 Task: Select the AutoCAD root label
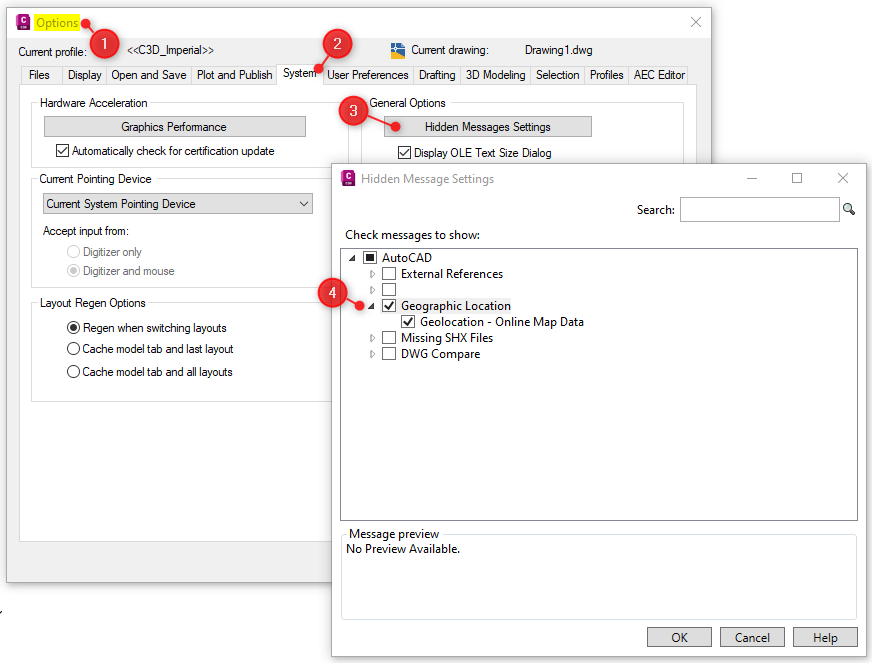pyautogui.click(x=407, y=258)
